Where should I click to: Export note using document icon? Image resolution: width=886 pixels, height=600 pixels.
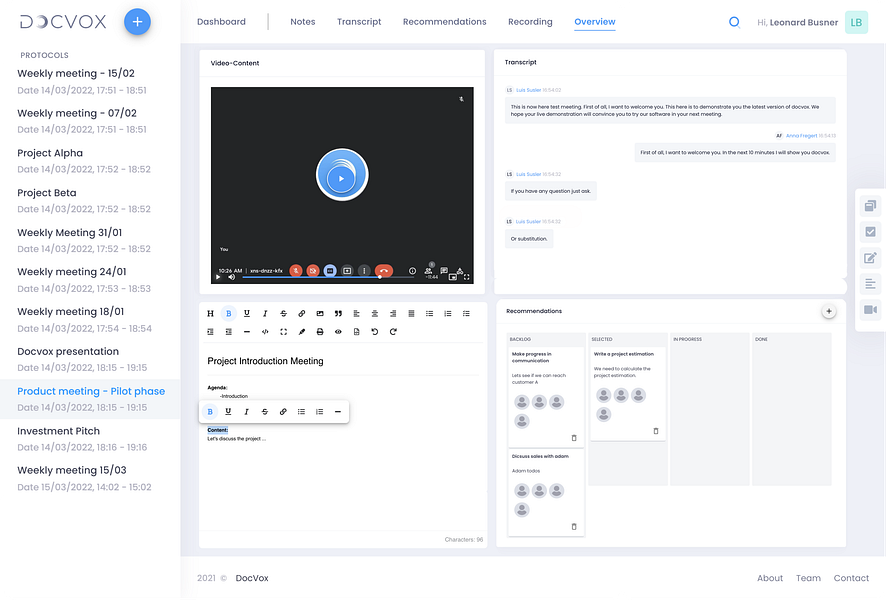[x=357, y=332]
